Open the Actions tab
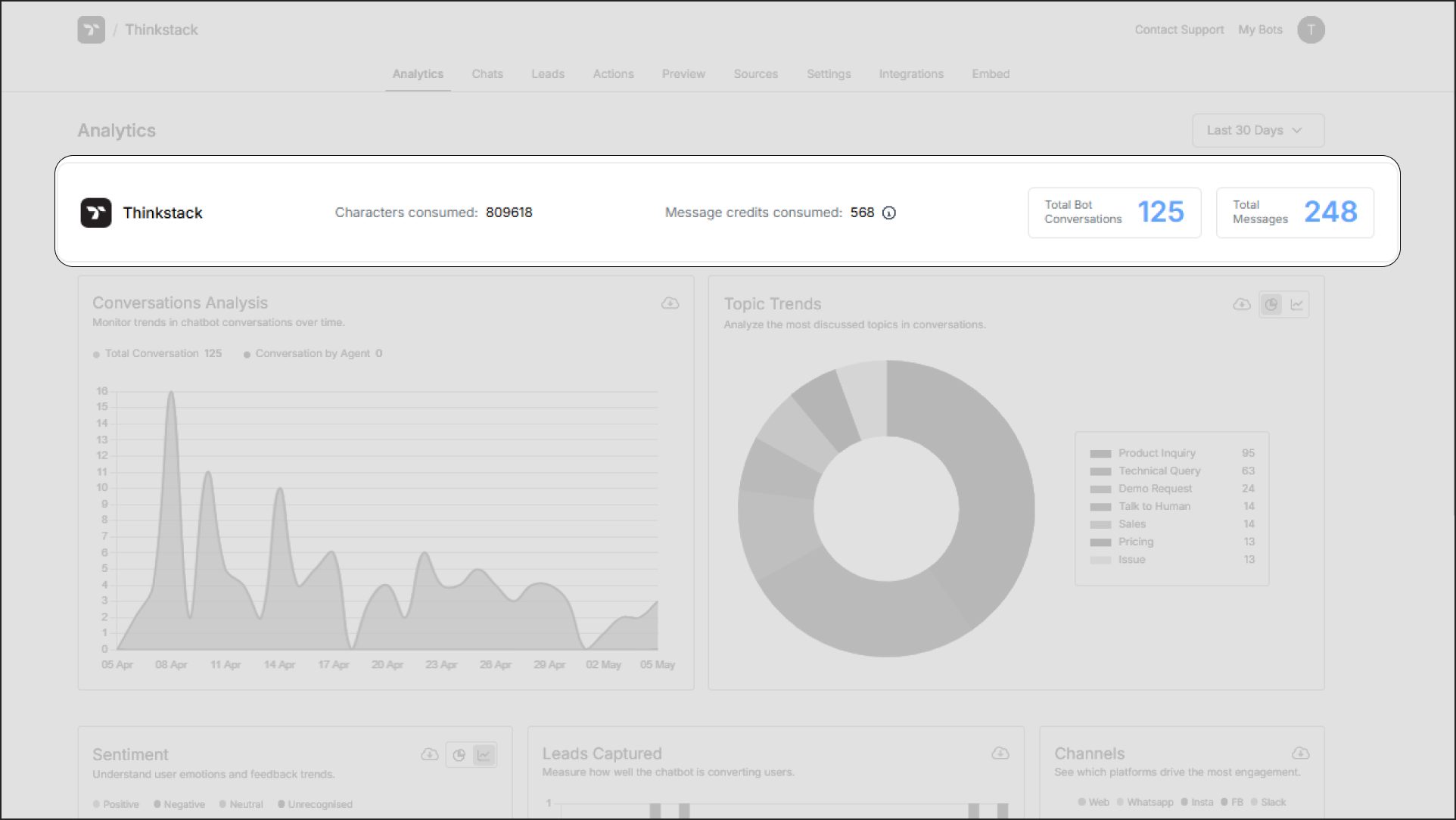 (613, 74)
